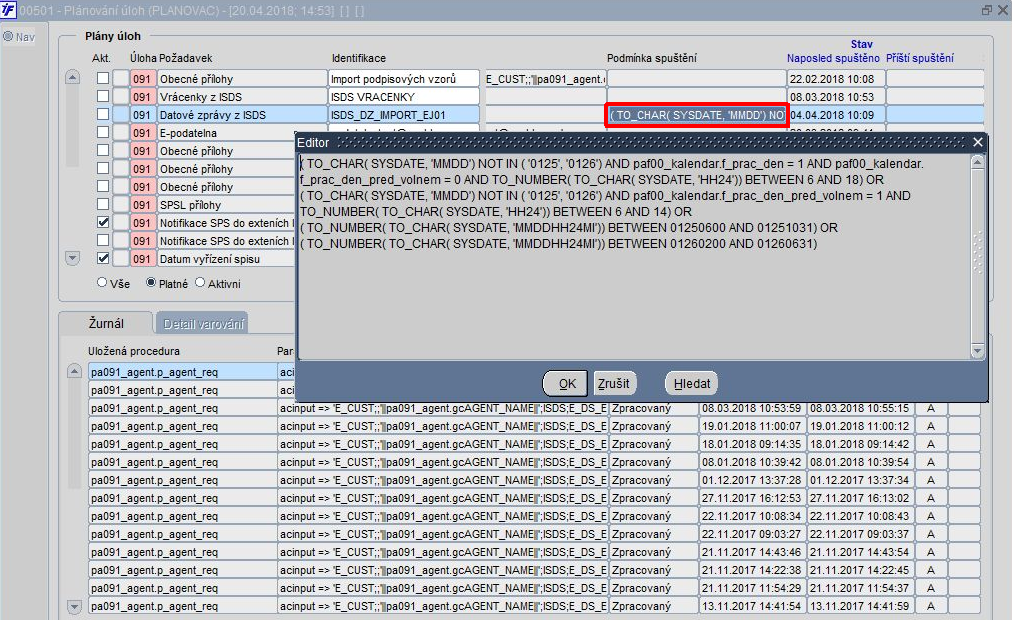Restore the window using title bar icon
Image resolution: width=1012 pixels, height=620 pixels.
coord(987,10)
